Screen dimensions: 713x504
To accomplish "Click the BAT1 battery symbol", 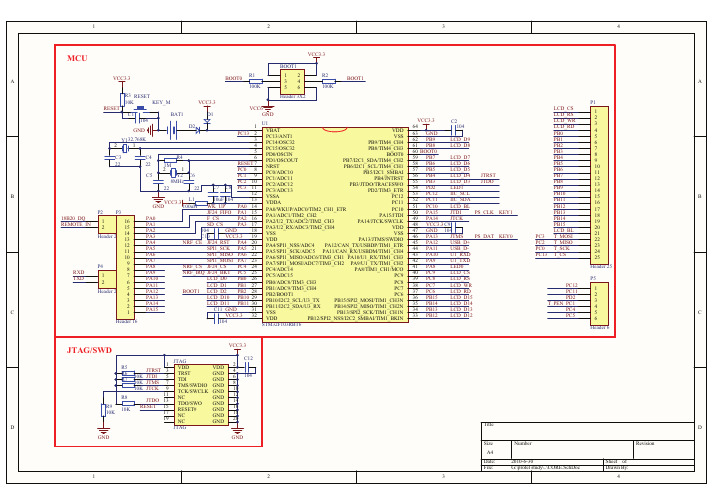I will pos(172,131).
